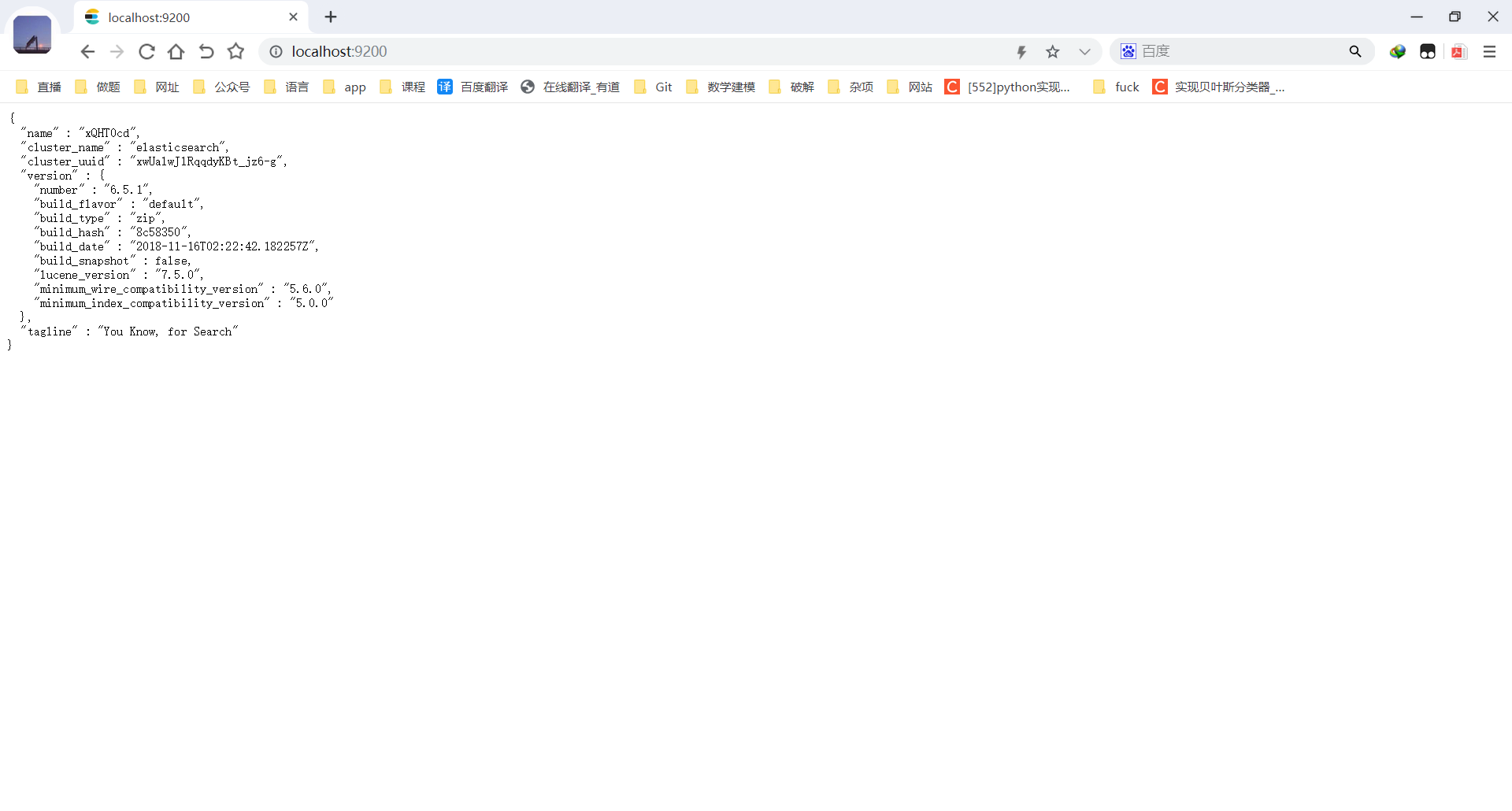Reload the localhost:9200 page
This screenshot has height=811, width=1512.
click(146, 52)
